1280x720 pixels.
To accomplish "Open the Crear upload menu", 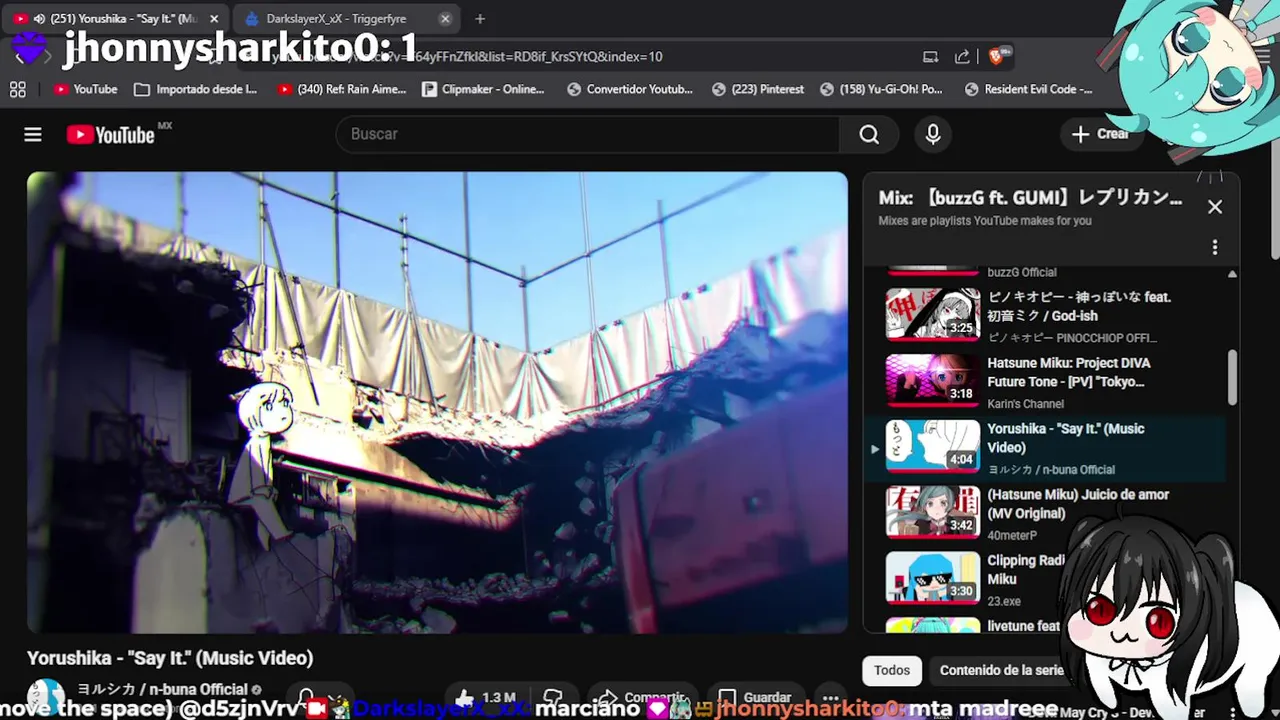I will [x=1101, y=134].
